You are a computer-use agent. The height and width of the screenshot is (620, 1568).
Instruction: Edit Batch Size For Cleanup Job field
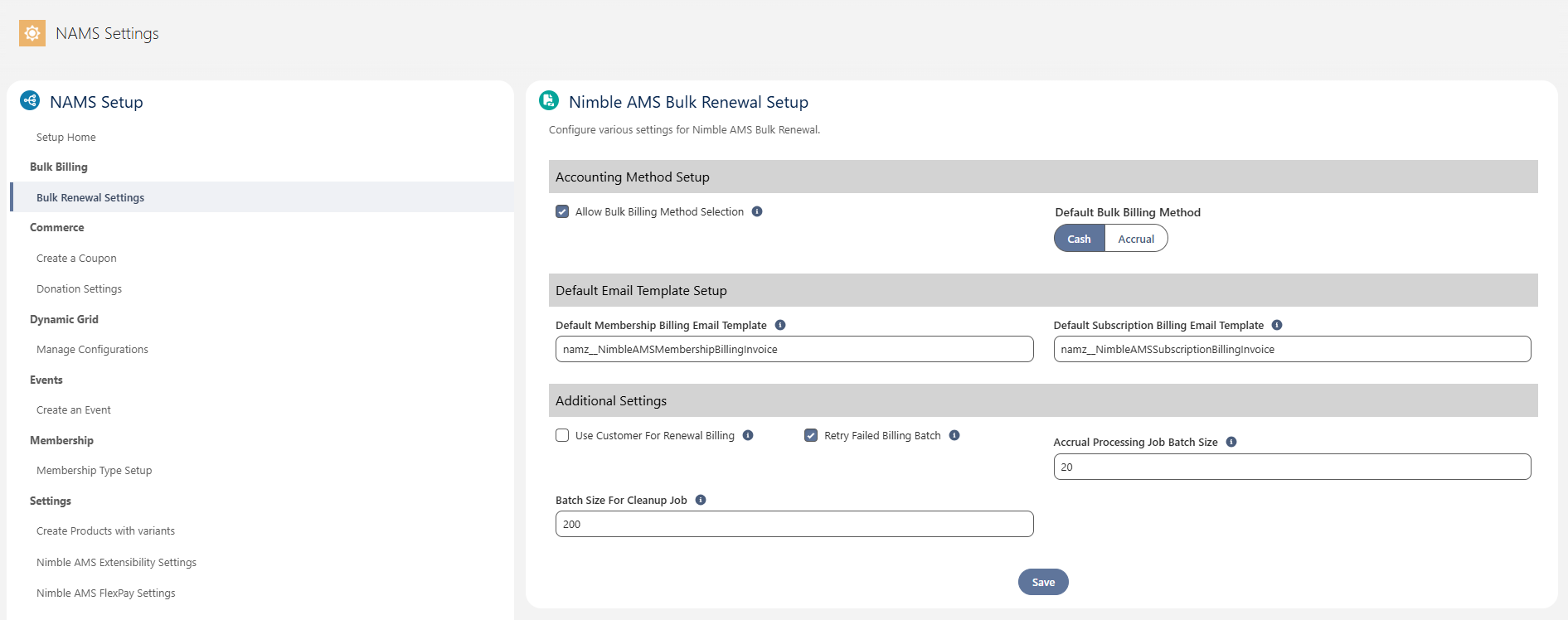coord(794,524)
